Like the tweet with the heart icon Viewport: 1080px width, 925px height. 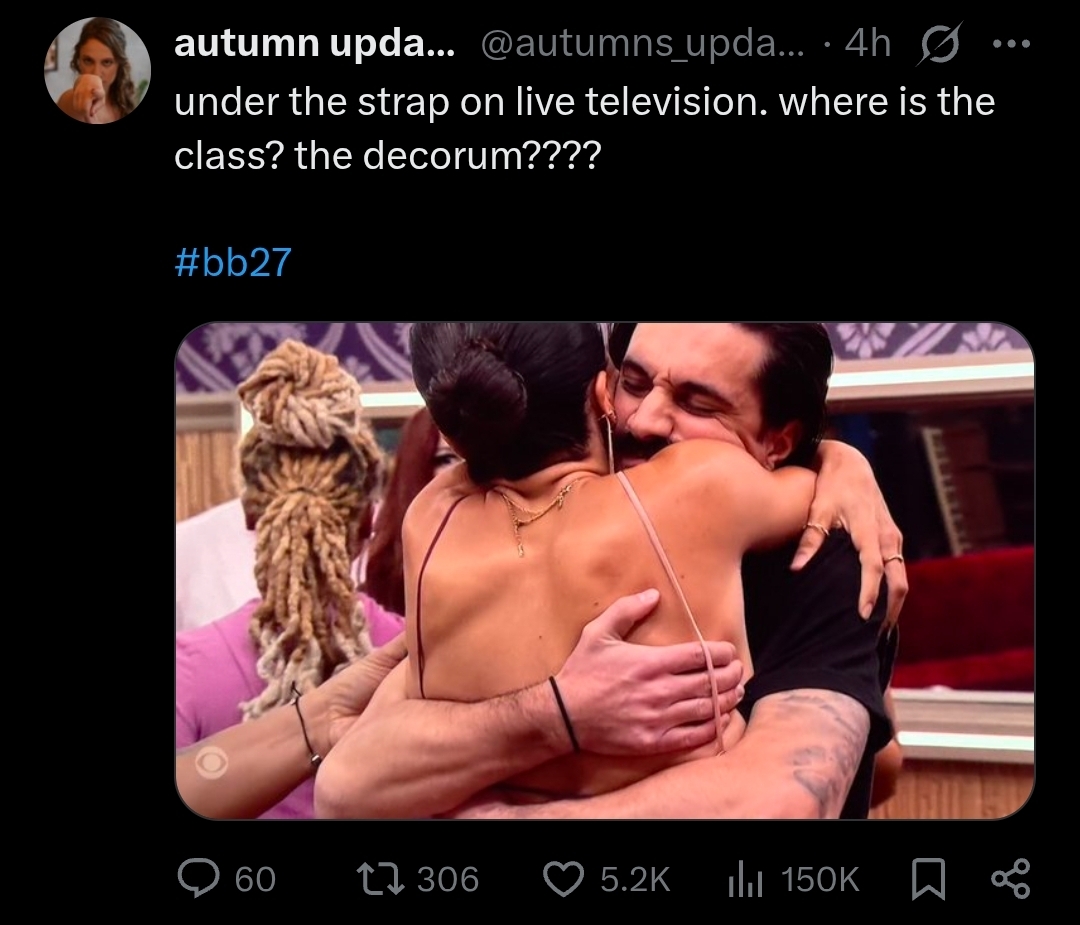click(x=563, y=880)
